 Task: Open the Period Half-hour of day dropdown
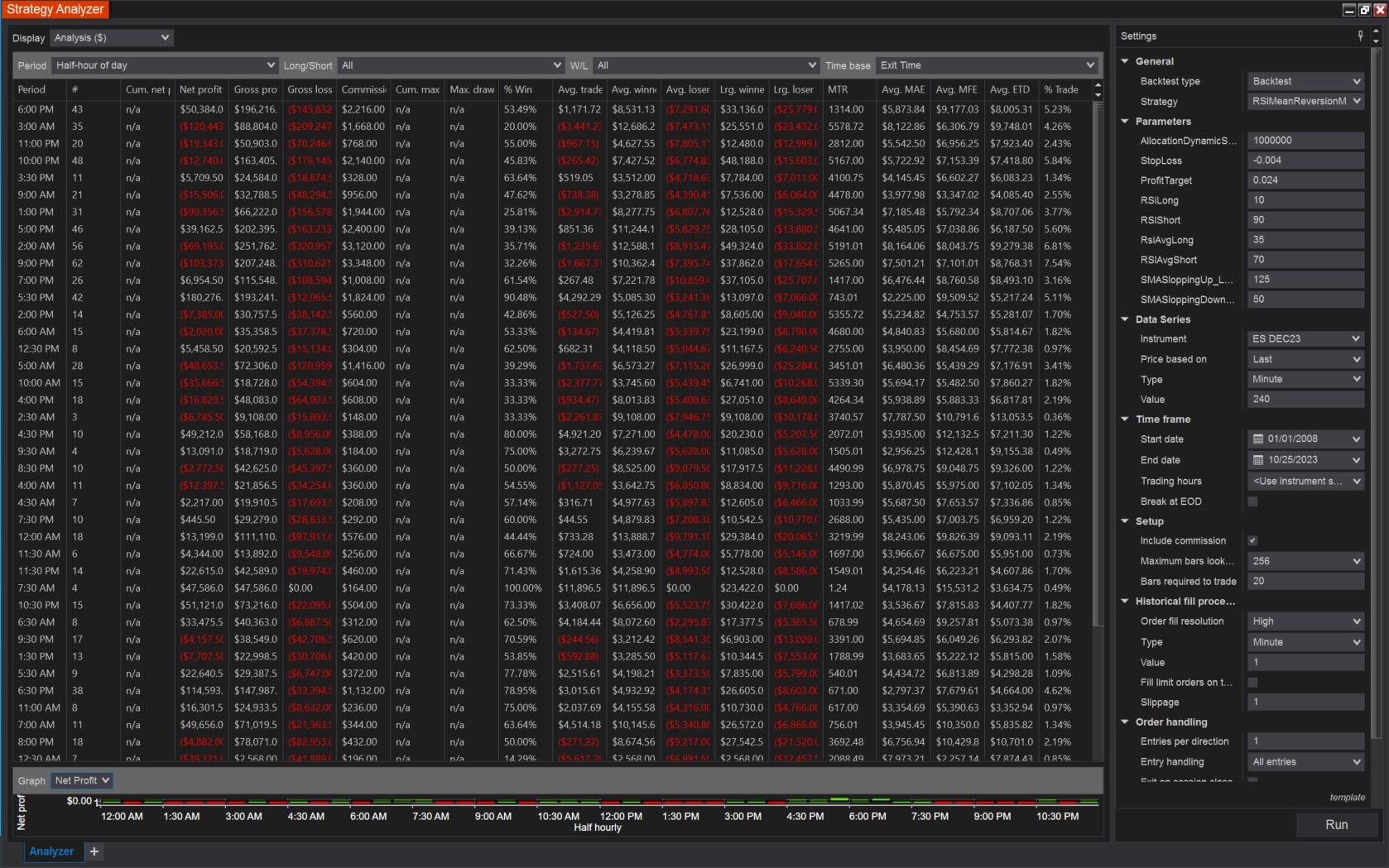pyautogui.click(x=166, y=65)
